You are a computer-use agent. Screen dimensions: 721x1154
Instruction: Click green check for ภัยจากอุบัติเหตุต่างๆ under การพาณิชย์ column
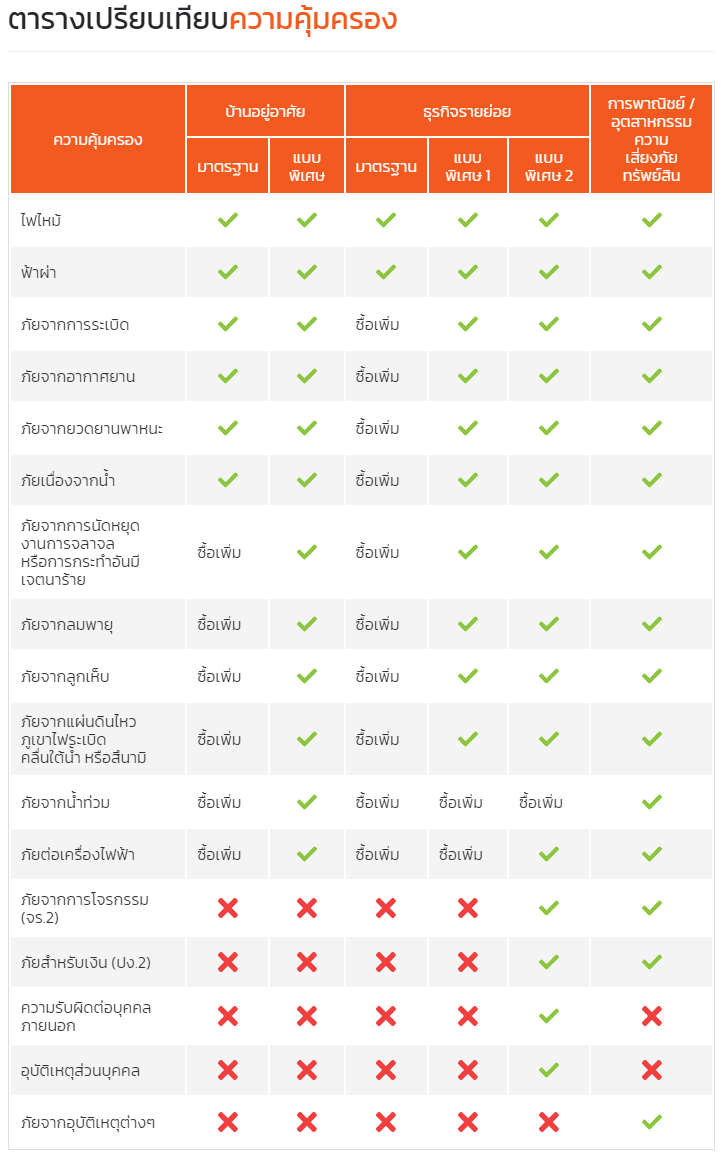click(x=651, y=1122)
